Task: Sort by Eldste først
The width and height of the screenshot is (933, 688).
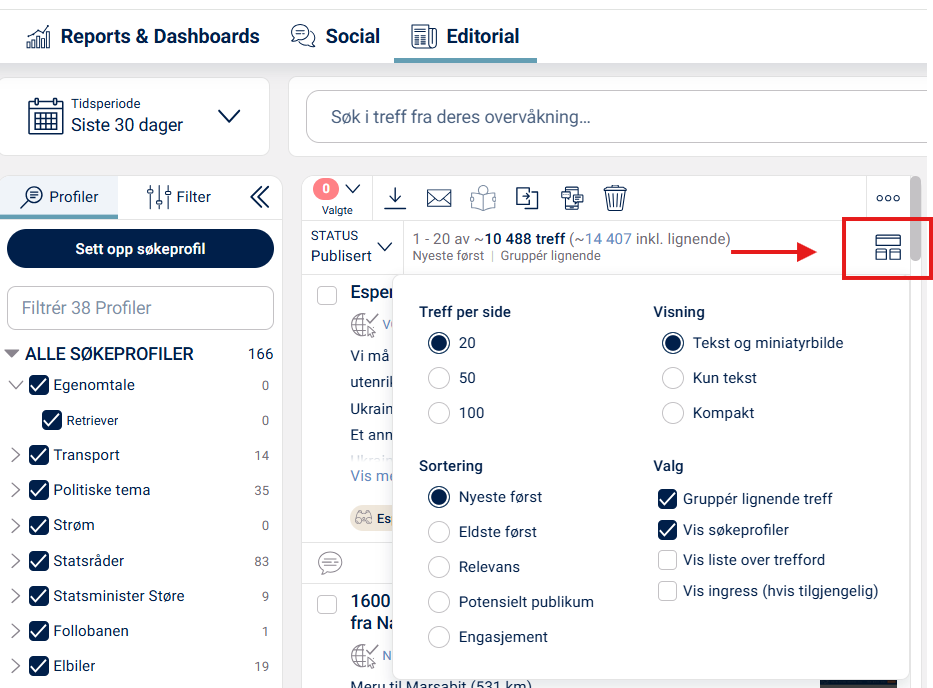Action: [x=439, y=532]
